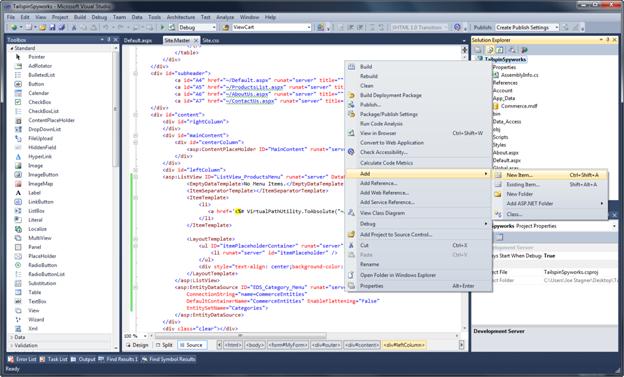Switch editor to Split view
This screenshot has width=624, height=377.
164,345
